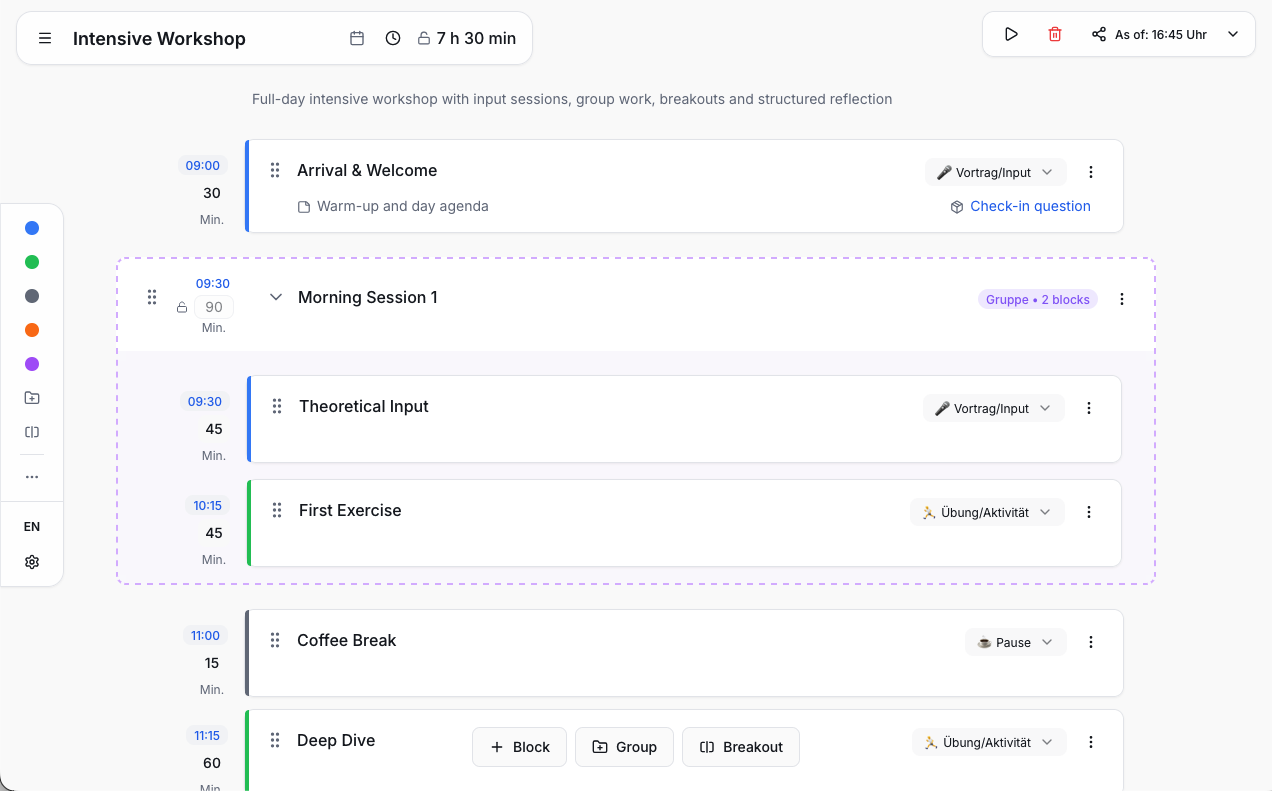1272x791 pixels.
Task: Toggle the duration lock for Morning Session 1
Action: point(182,307)
